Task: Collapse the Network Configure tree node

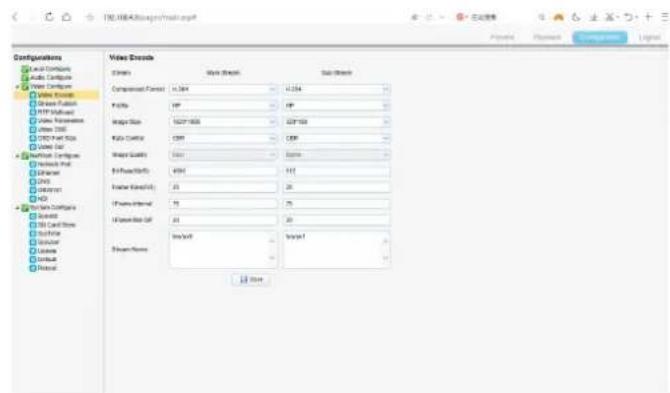Action: pos(18,155)
